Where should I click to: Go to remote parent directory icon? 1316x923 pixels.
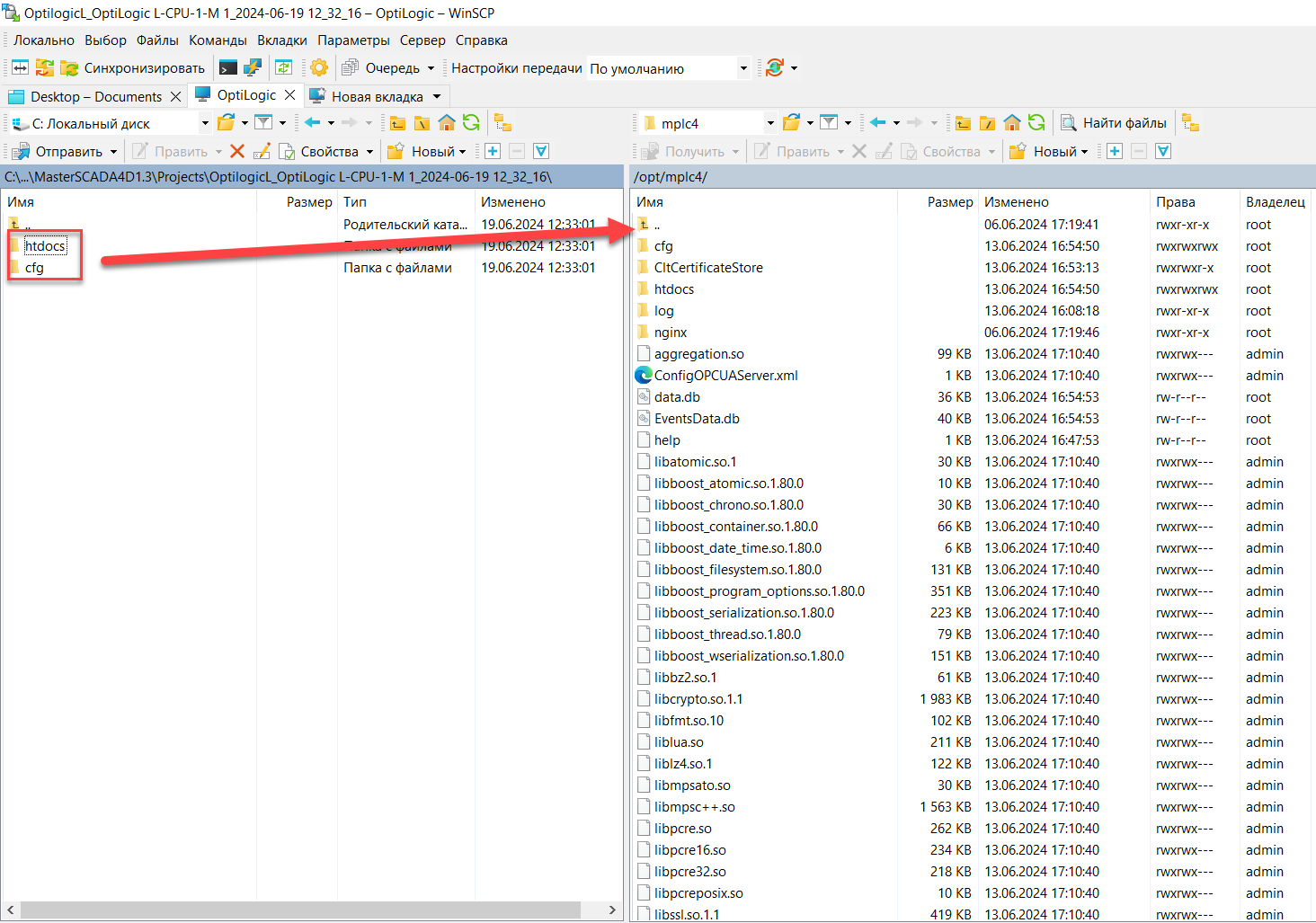point(963,122)
